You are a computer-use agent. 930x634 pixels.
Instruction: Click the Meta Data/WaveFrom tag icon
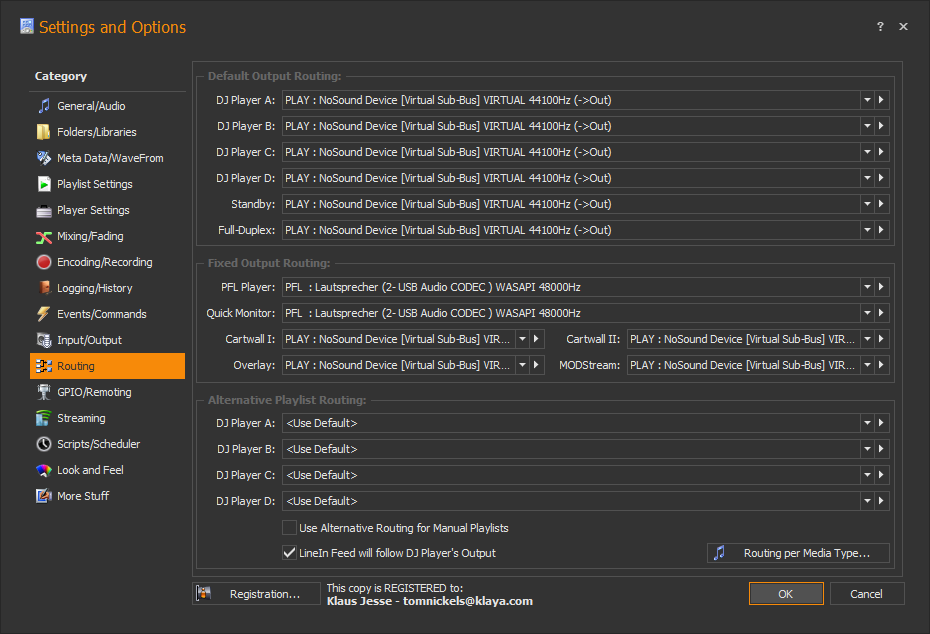click(44, 158)
